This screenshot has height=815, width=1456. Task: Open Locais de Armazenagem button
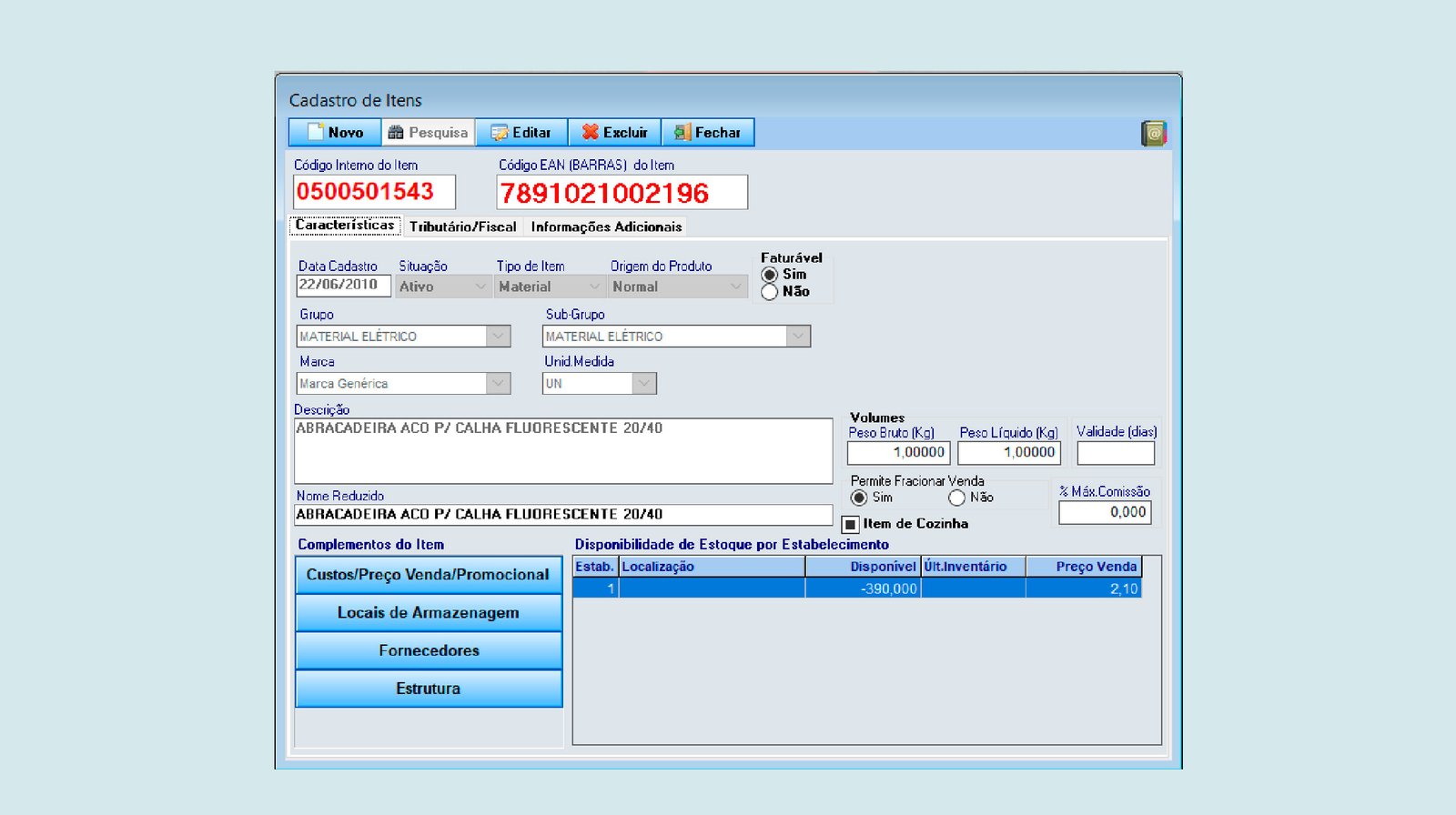tap(429, 613)
